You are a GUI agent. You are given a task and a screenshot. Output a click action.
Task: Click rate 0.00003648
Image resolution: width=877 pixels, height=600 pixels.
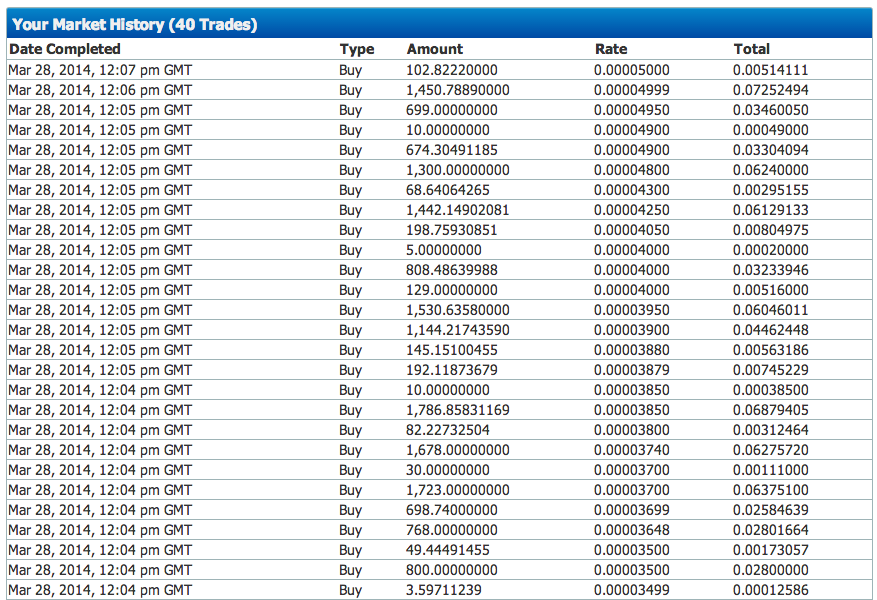coord(632,531)
